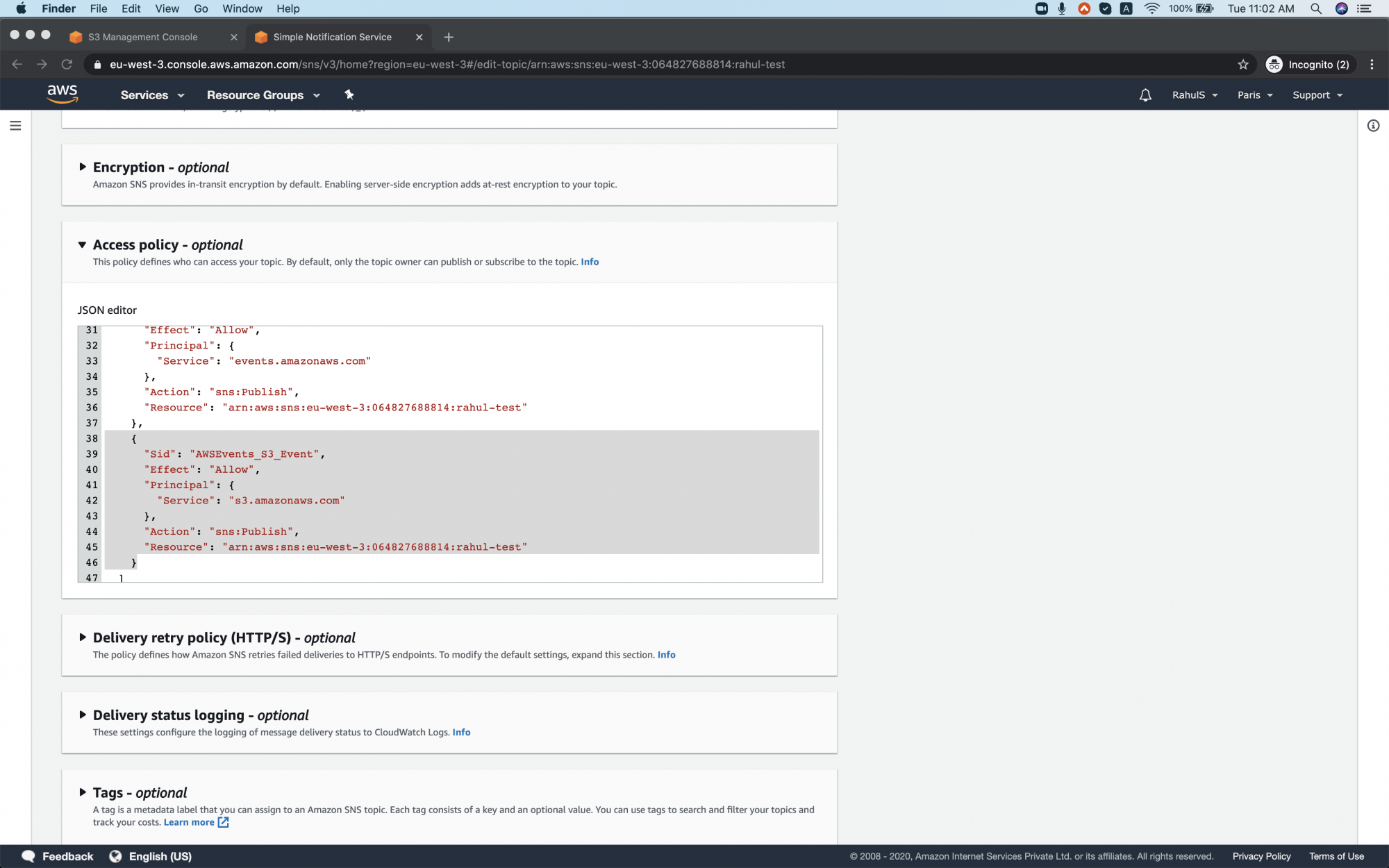
Task: Open the RahulS account dropdown
Action: point(1195,95)
